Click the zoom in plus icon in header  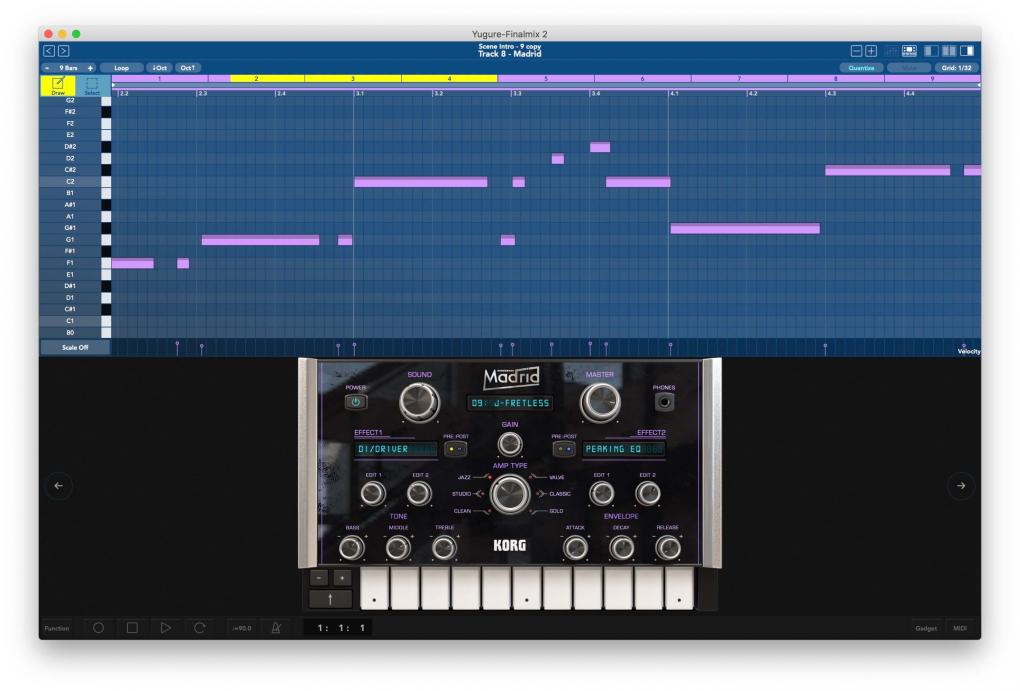click(x=871, y=51)
